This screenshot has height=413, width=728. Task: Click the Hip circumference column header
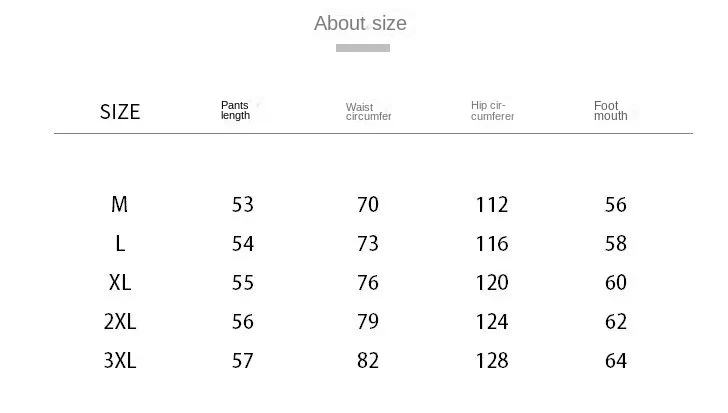pos(492,111)
